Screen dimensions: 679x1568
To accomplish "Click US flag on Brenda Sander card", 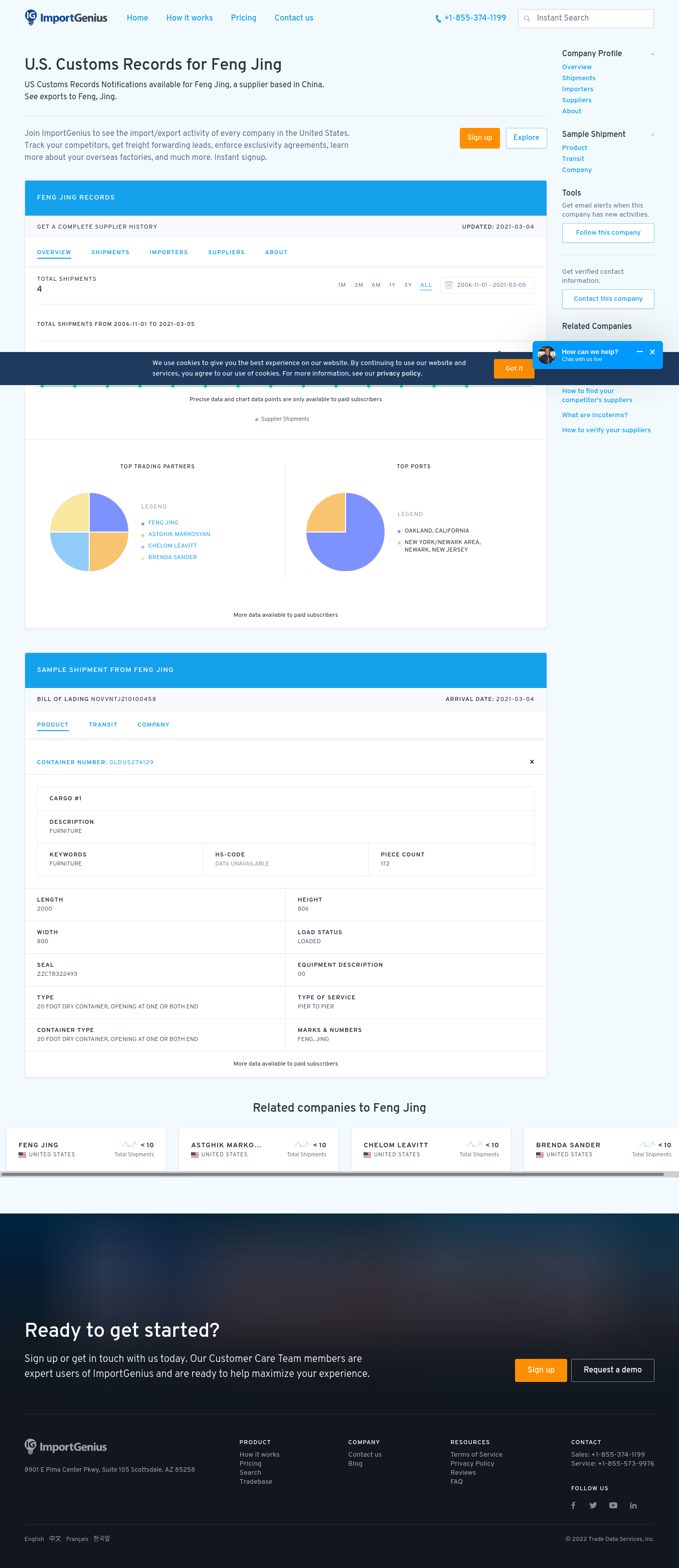I will coord(540,1154).
